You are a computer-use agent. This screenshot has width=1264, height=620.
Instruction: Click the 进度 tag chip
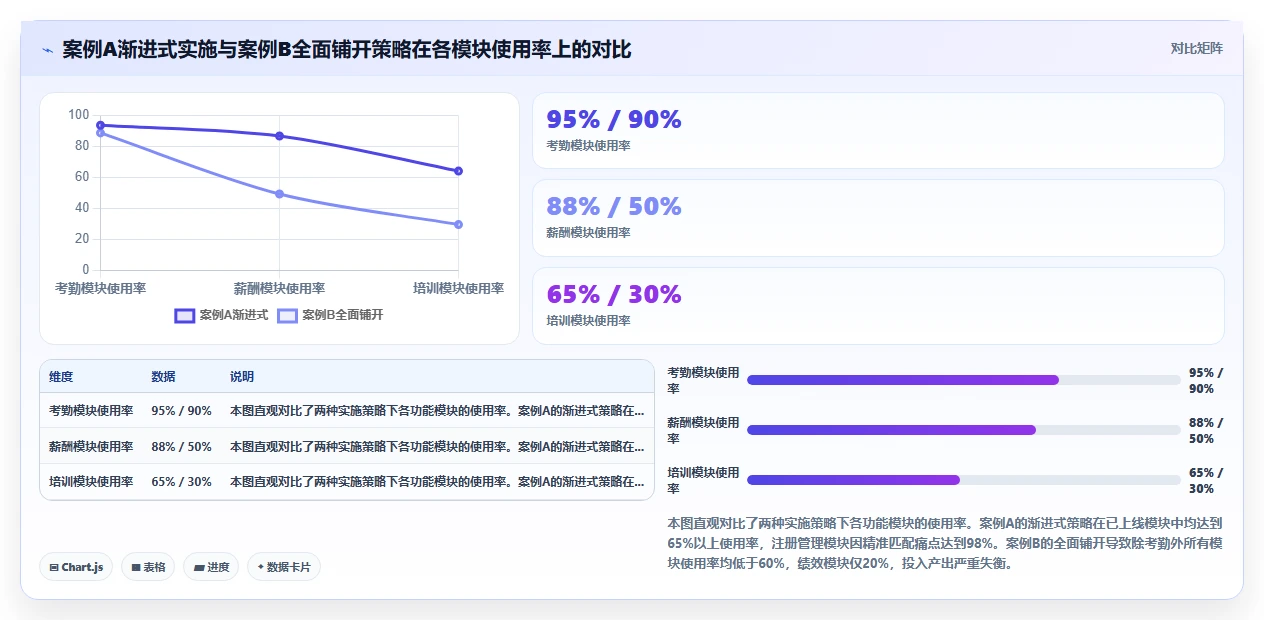tap(211, 567)
